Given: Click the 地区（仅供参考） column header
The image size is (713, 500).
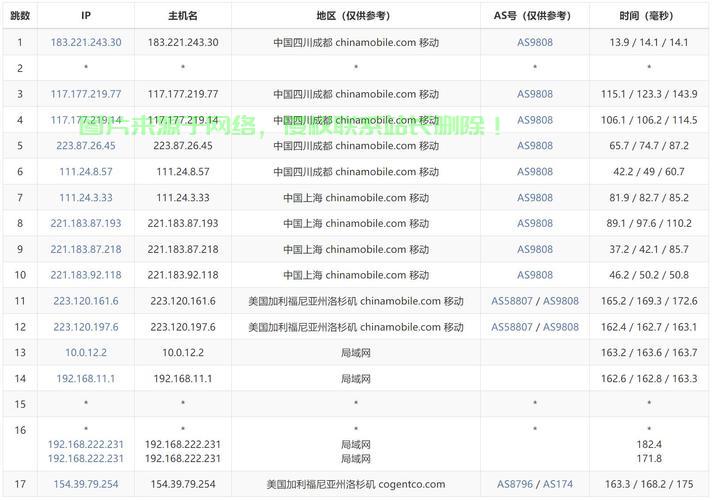Looking at the screenshot, I should [356, 16].
